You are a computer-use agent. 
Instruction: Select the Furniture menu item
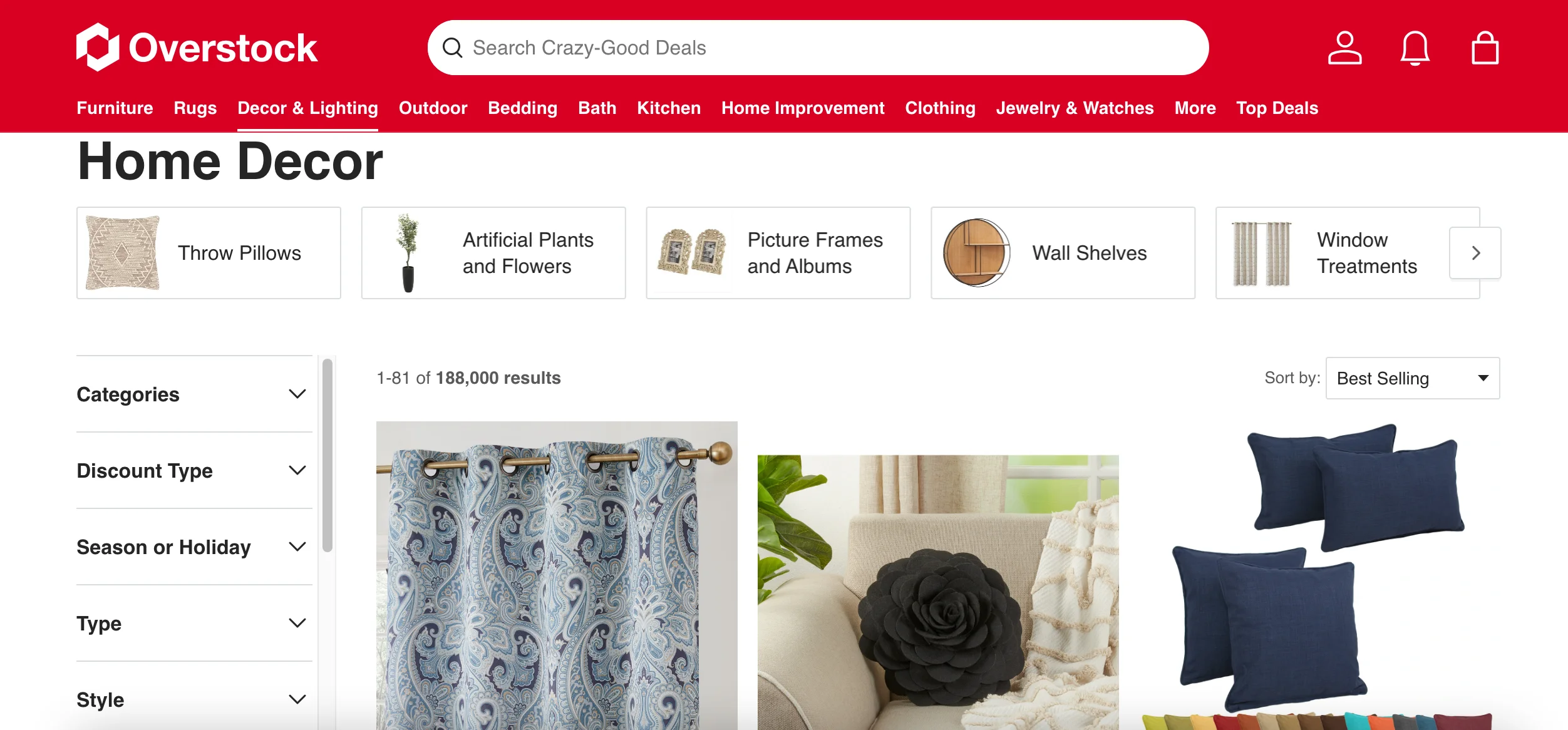pos(115,108)
